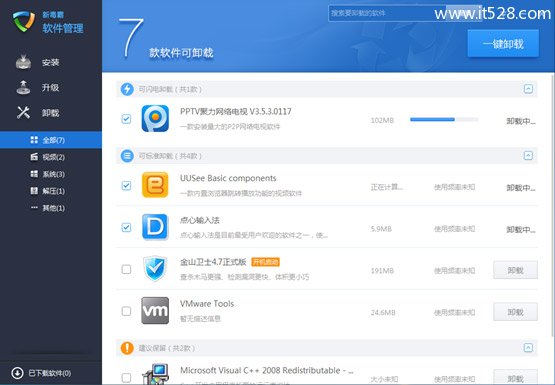Click the UUSee Basic components title
The image size is (555, 385).
tap(228, 178)
